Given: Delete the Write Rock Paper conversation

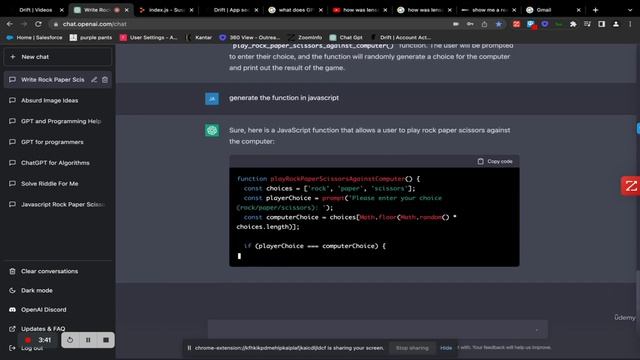Looking at the screenshot, I should (105, 80).
